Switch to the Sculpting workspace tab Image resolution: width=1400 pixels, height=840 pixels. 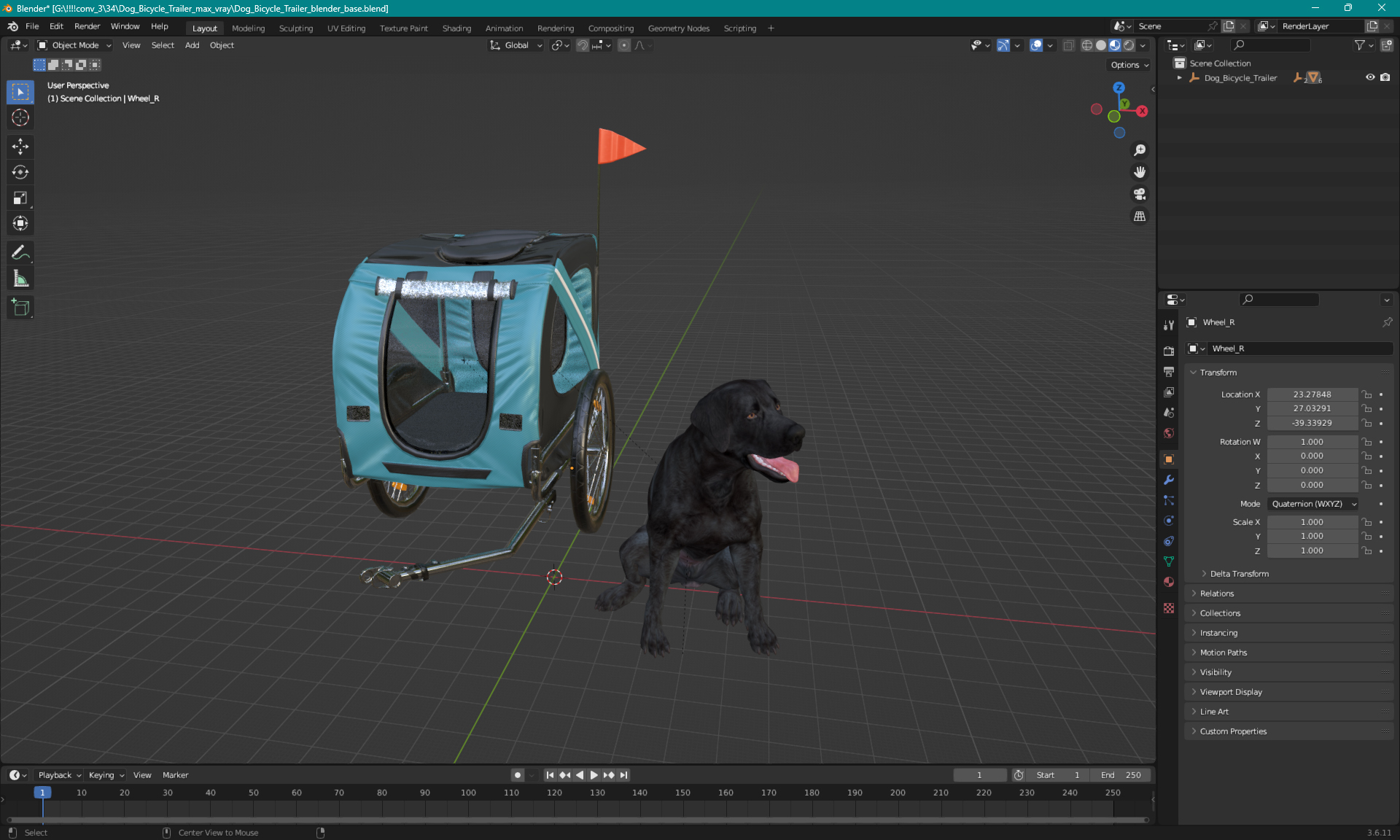pyautogui.click(x=295, y=28)
